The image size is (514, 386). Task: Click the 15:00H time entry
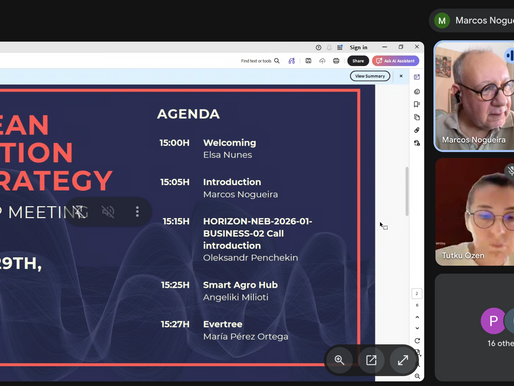pyautogui.click(x=174, y=143)
